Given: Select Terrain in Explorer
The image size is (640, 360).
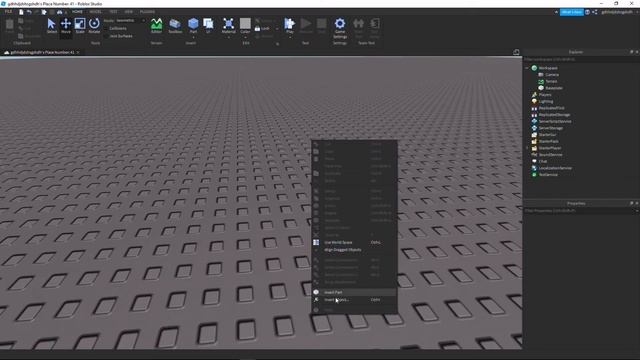Looking at the screenshot, I should tap(551, 81).
